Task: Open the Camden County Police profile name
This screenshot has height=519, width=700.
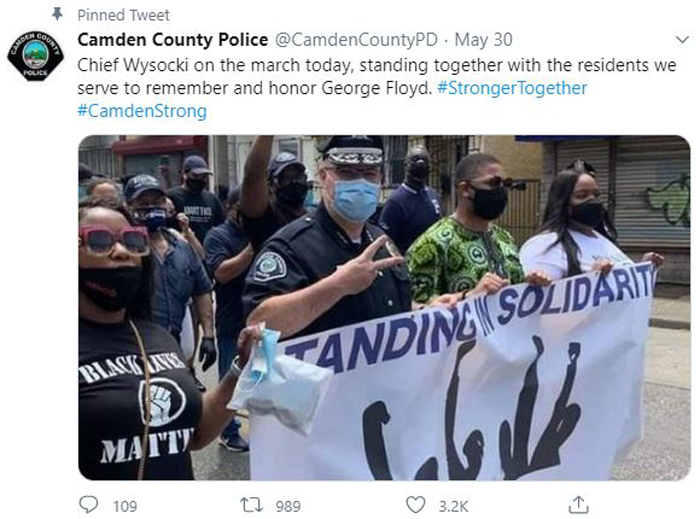Action: tap(172, 40)
